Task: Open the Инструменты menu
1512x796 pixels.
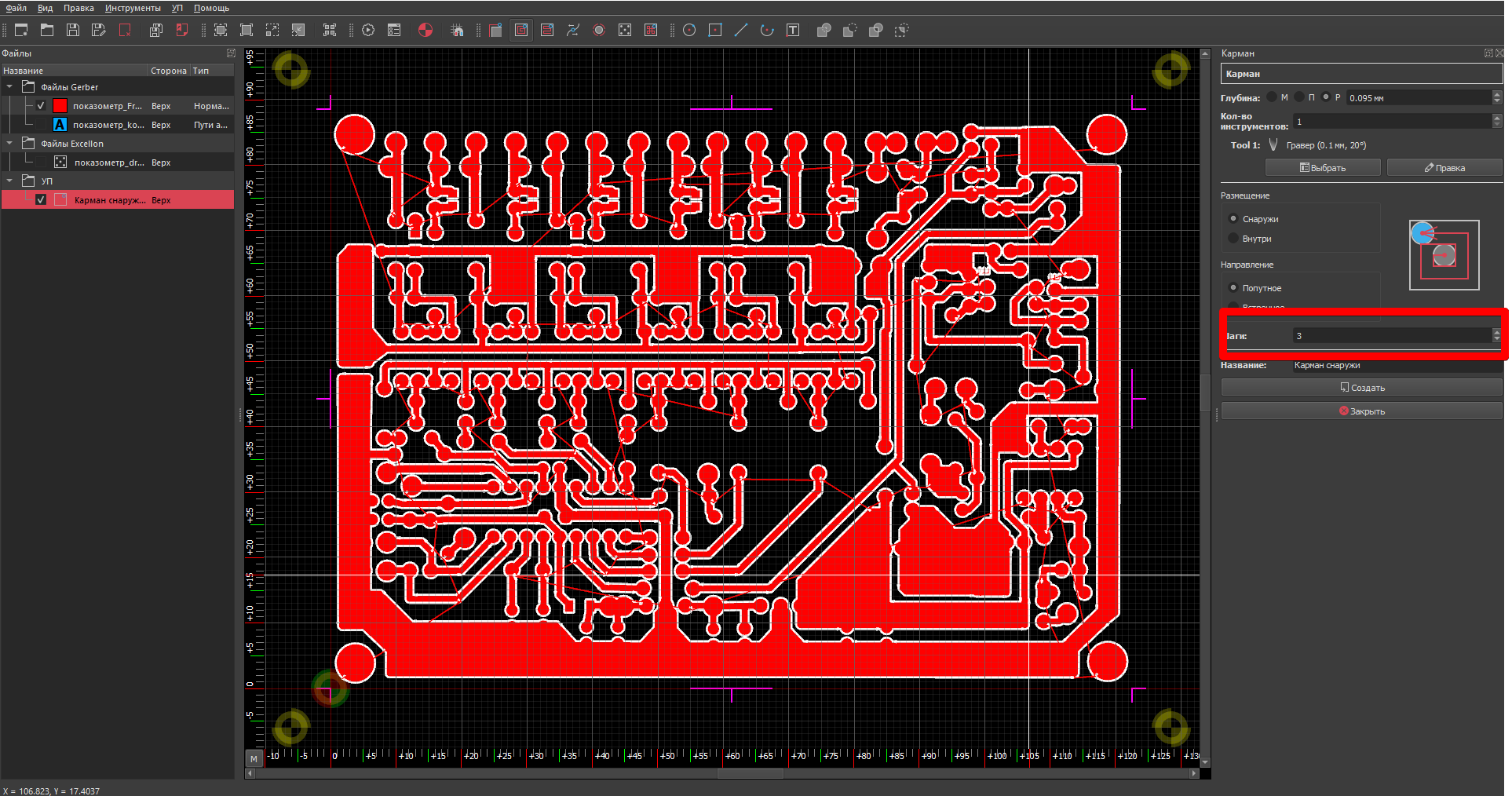Action: click(x=133, y=8)
